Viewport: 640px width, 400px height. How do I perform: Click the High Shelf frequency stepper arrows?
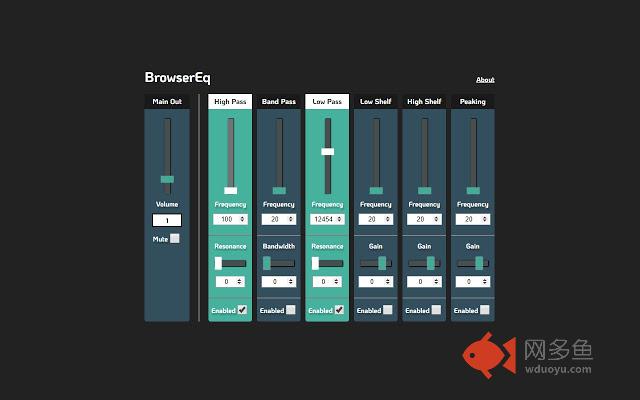coord(436,219)
